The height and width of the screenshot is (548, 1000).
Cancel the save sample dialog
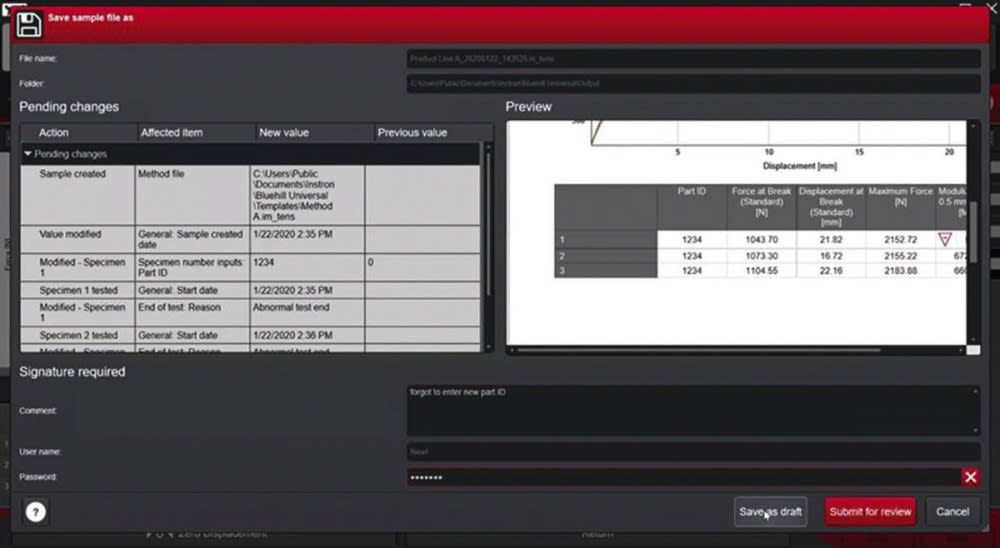click(x=952, y=512)
